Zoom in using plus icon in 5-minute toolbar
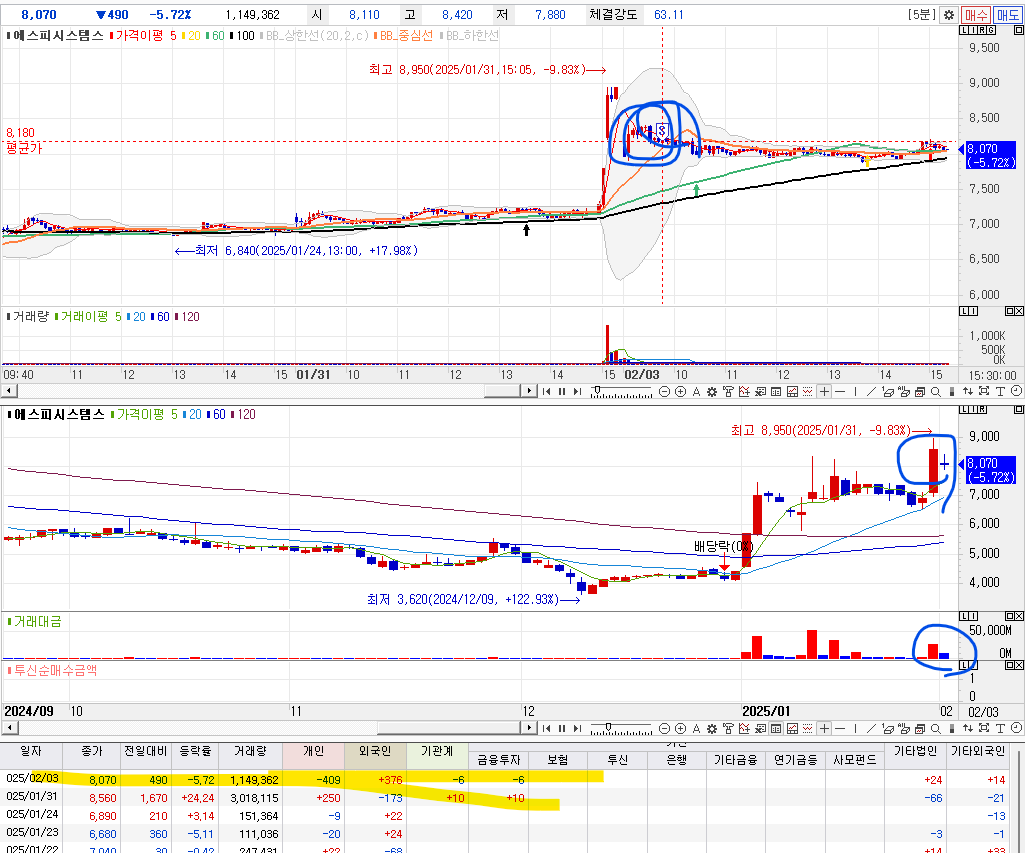The image size is (1025, 853). pyautogui.click(x=681, y=392)
